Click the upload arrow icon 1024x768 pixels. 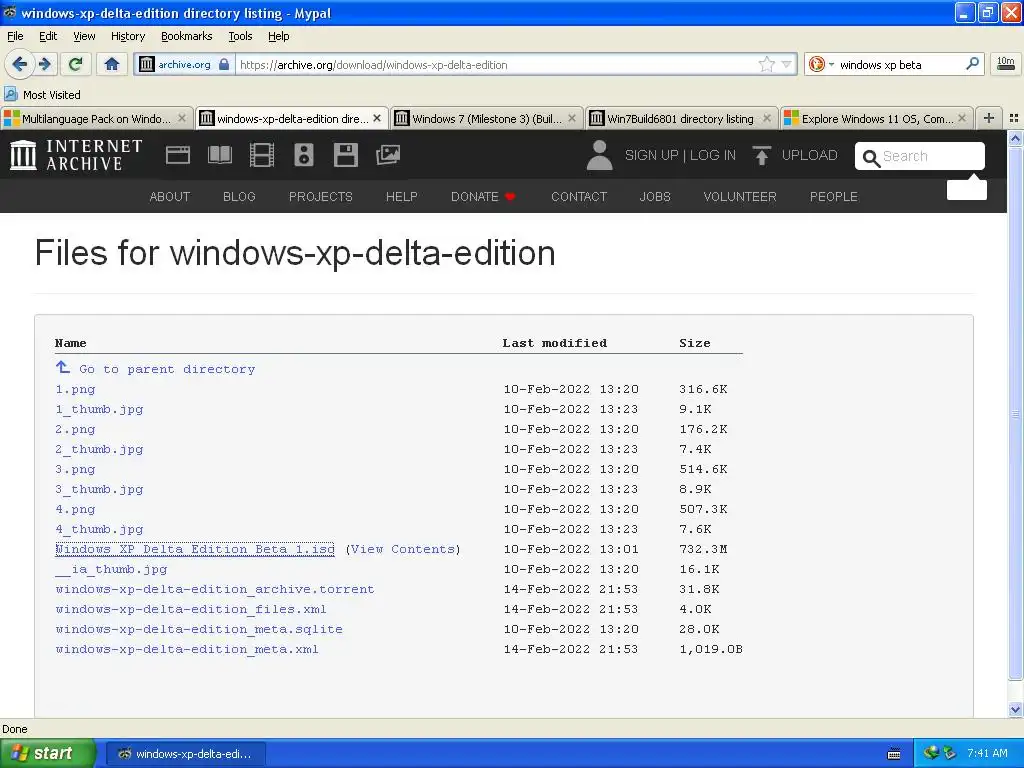761,155
